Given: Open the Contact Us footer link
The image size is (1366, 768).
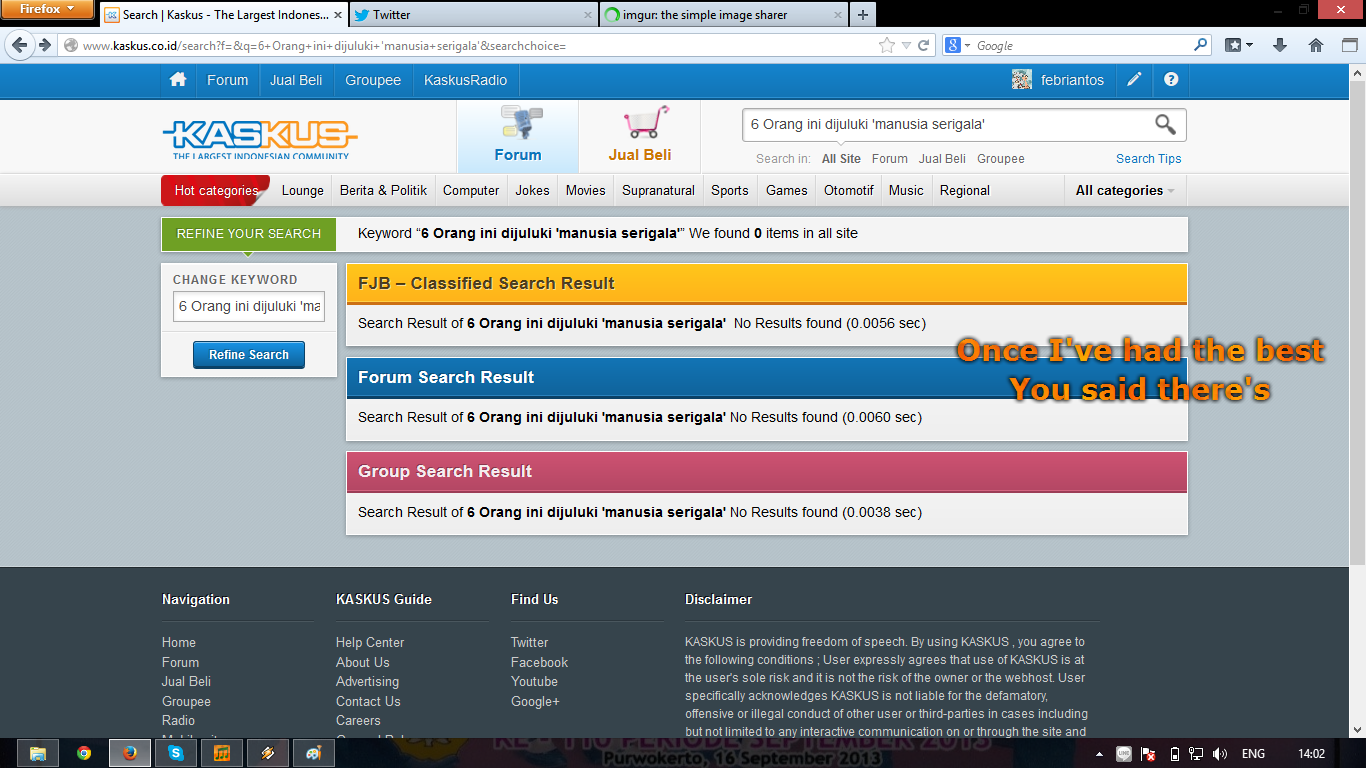Looking at the screenshot, I should 368,701.
